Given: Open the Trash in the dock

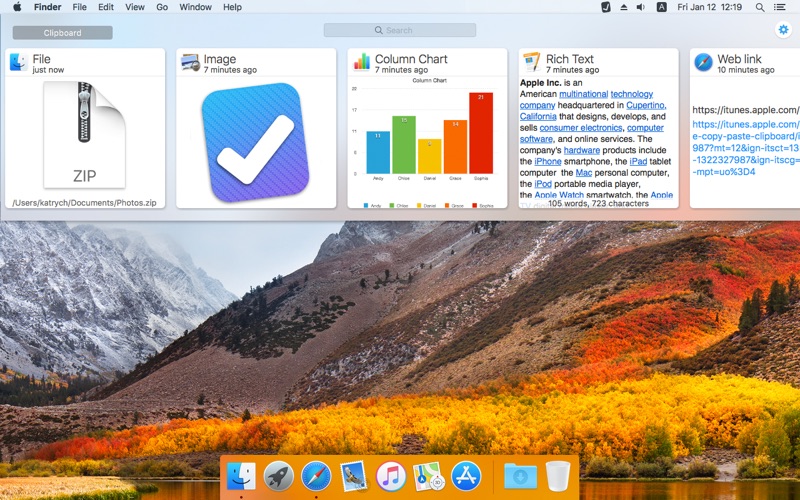Looking at the screenshot, I should pyautogui.click(x=558, y=475).
